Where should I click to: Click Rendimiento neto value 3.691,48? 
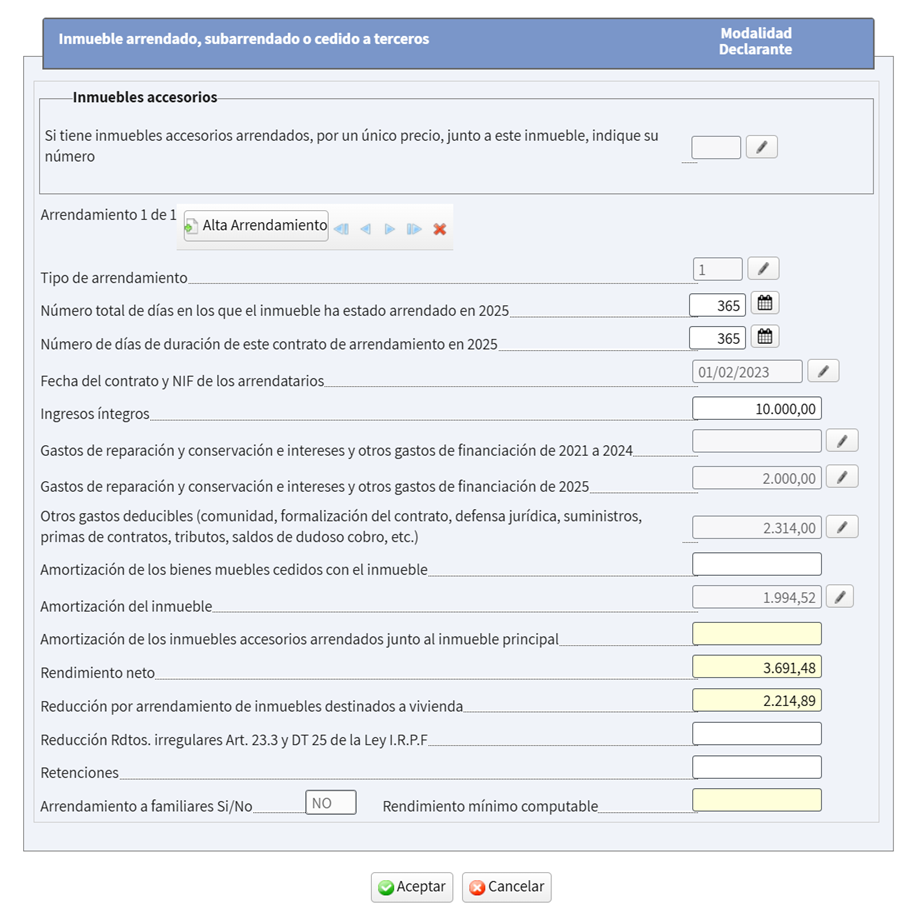pos(757,667)
